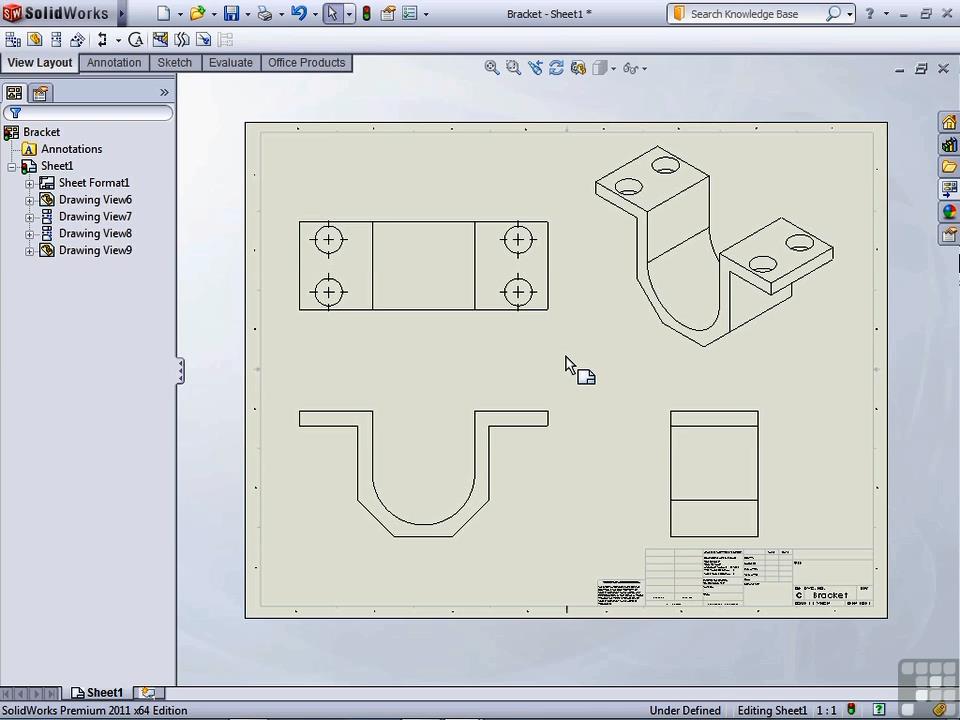Expand Drawing View9 in the tree

[29, 251]
